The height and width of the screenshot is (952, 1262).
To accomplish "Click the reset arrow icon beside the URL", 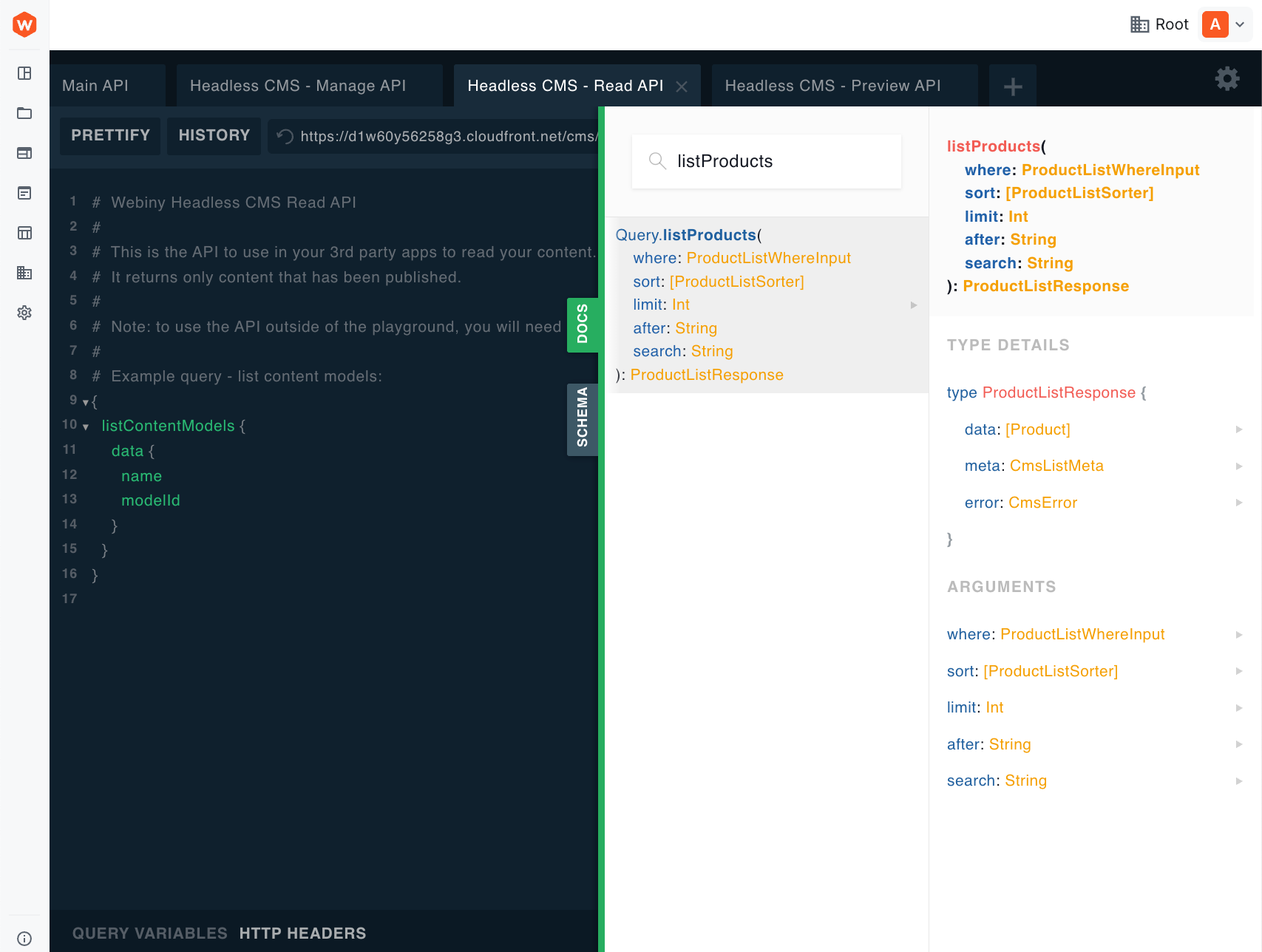I will 284,136.
